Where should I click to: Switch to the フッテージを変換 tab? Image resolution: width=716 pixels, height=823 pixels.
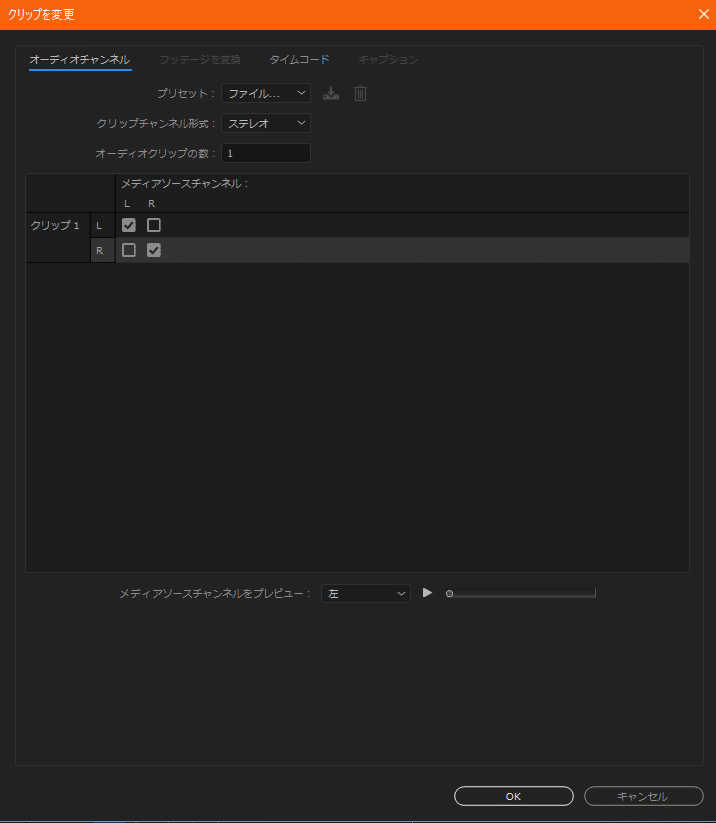click(200, 60)
